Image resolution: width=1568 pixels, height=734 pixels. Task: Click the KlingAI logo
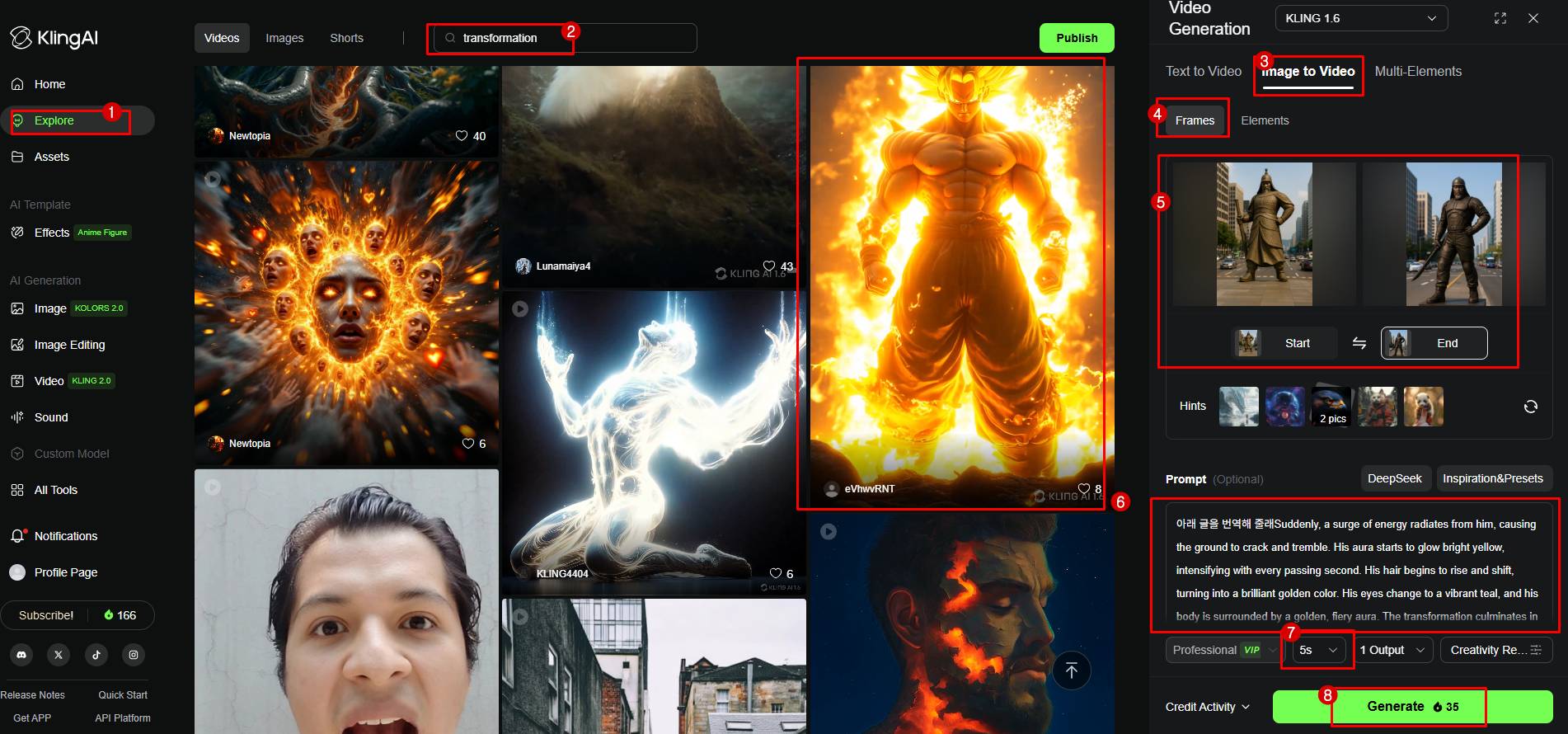pos(54,38)
